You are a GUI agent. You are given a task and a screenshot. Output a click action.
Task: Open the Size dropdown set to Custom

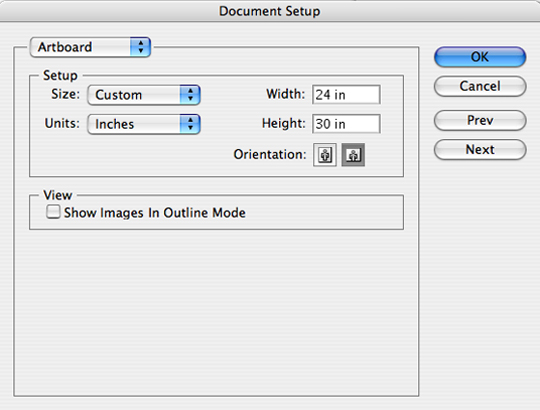click(x=144, y=95)
